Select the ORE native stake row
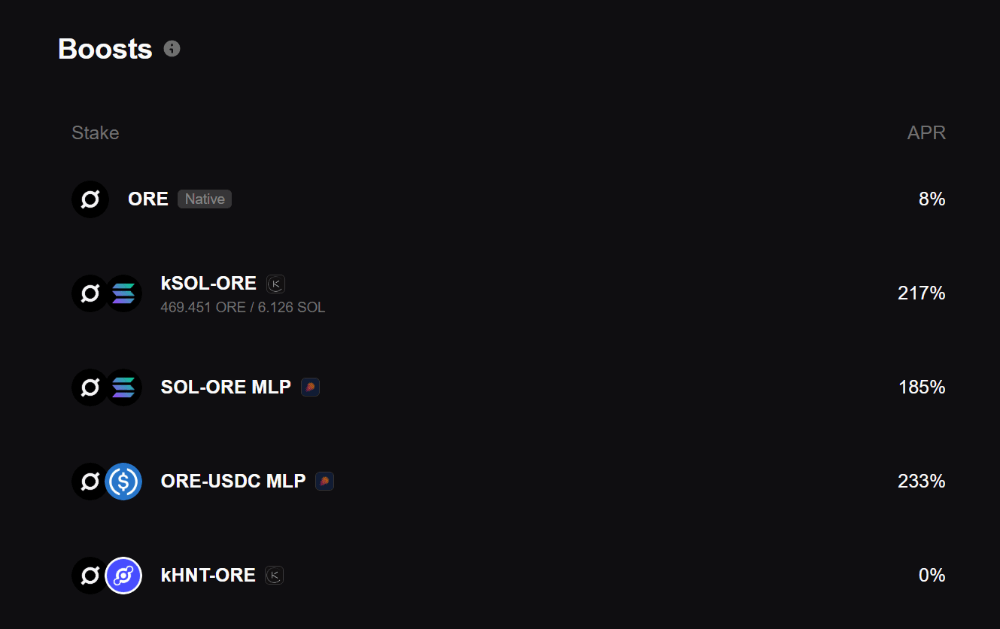Screen dimensions: 1000x629 [508, 199]
